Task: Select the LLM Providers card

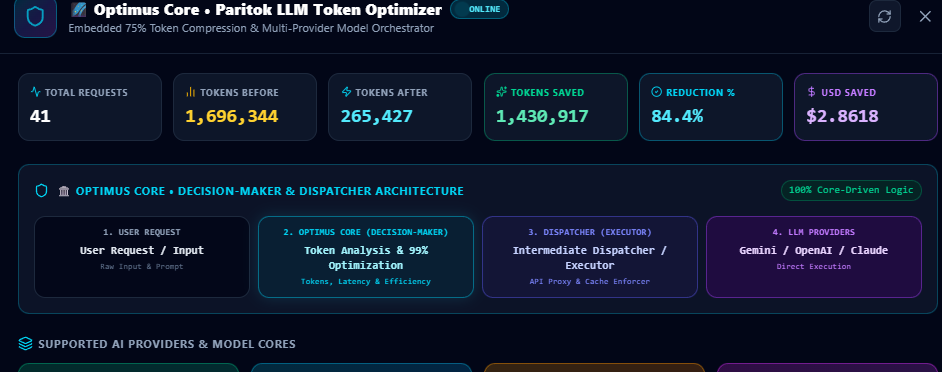Action: (x=813, y=257)
